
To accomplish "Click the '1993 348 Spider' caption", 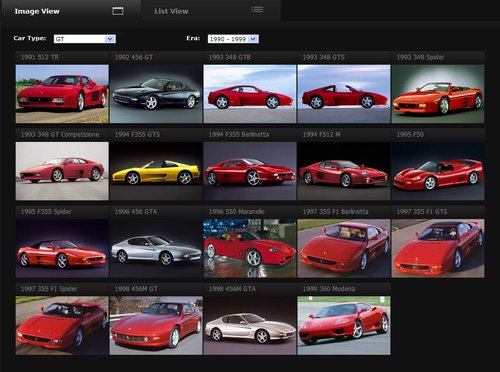I will [x=420, y=57].
